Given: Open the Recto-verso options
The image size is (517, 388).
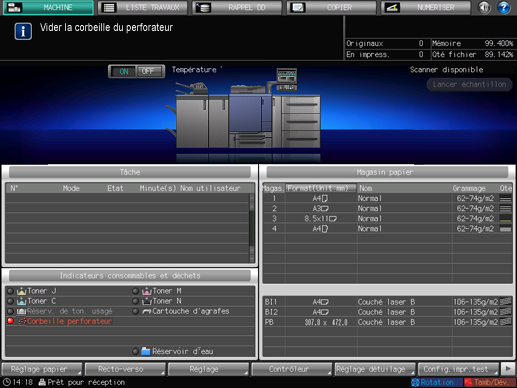Looking at the screenshot, I should tap(125, 369).
